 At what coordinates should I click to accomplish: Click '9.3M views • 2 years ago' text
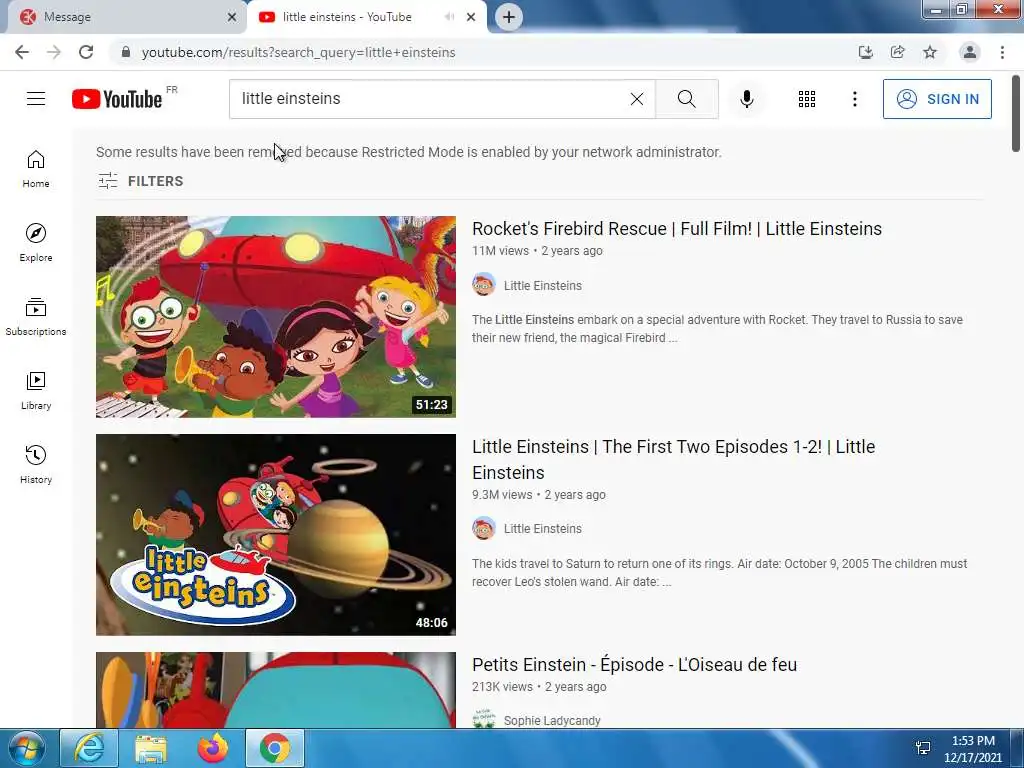539,494
